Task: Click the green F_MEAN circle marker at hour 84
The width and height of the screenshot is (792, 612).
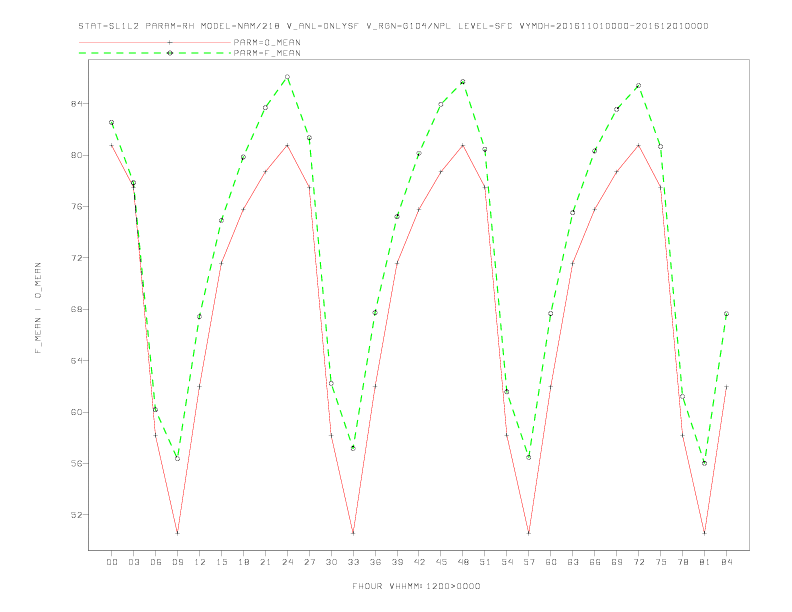Action: 726,314
